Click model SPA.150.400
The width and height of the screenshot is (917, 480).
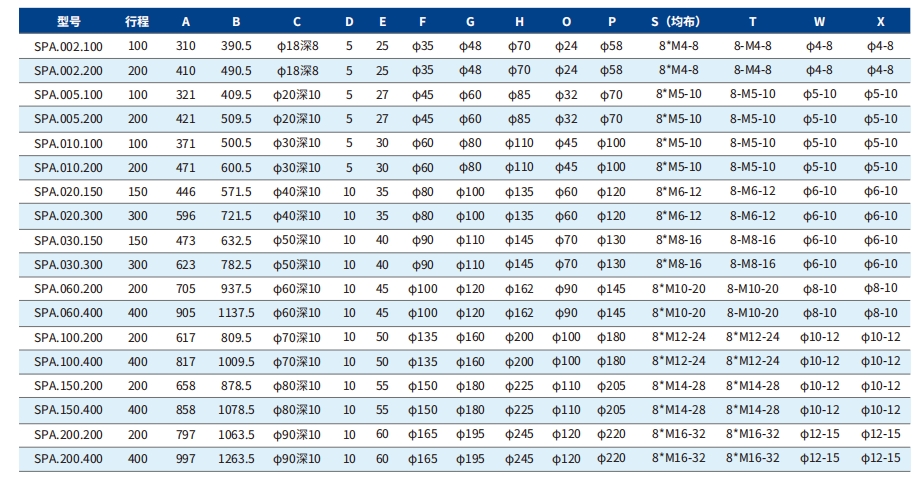pyautogui.click(x=68, y=410)
